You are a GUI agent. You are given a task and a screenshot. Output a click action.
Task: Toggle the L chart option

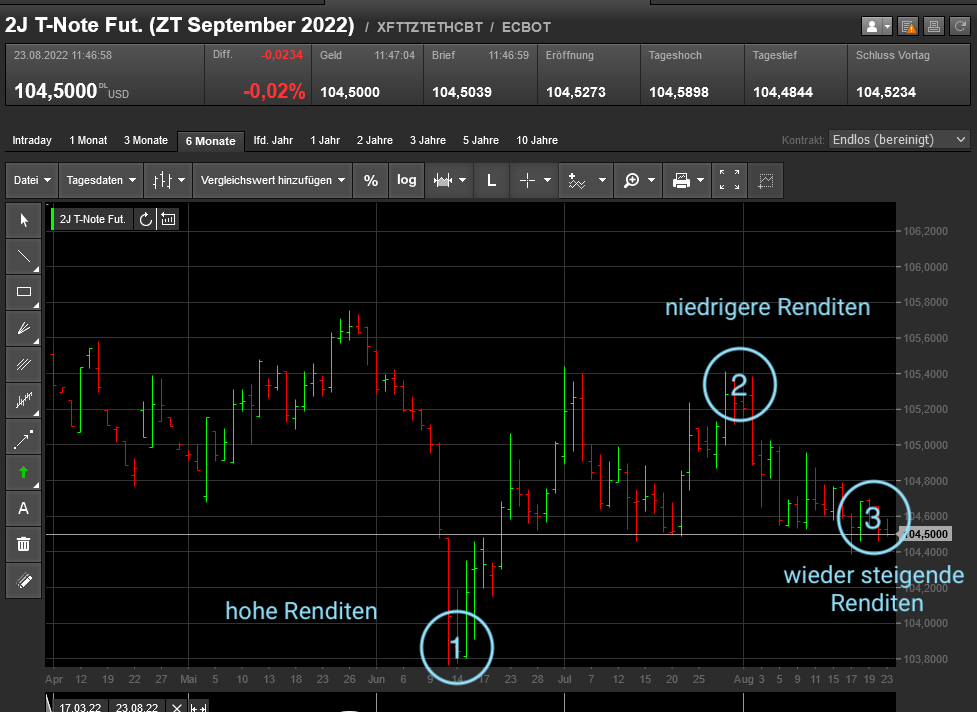(x=491, y=180)
